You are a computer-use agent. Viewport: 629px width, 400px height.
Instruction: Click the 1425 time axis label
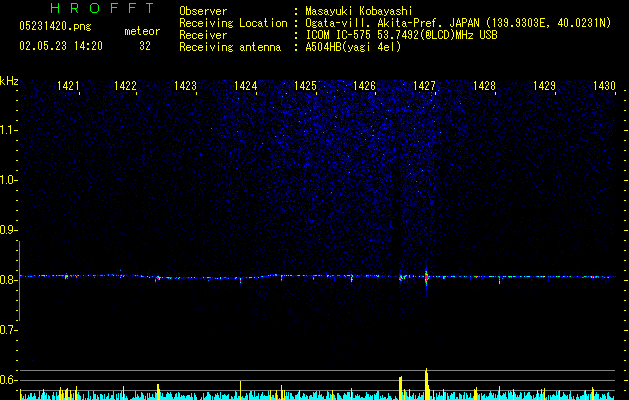click(305, 86)
